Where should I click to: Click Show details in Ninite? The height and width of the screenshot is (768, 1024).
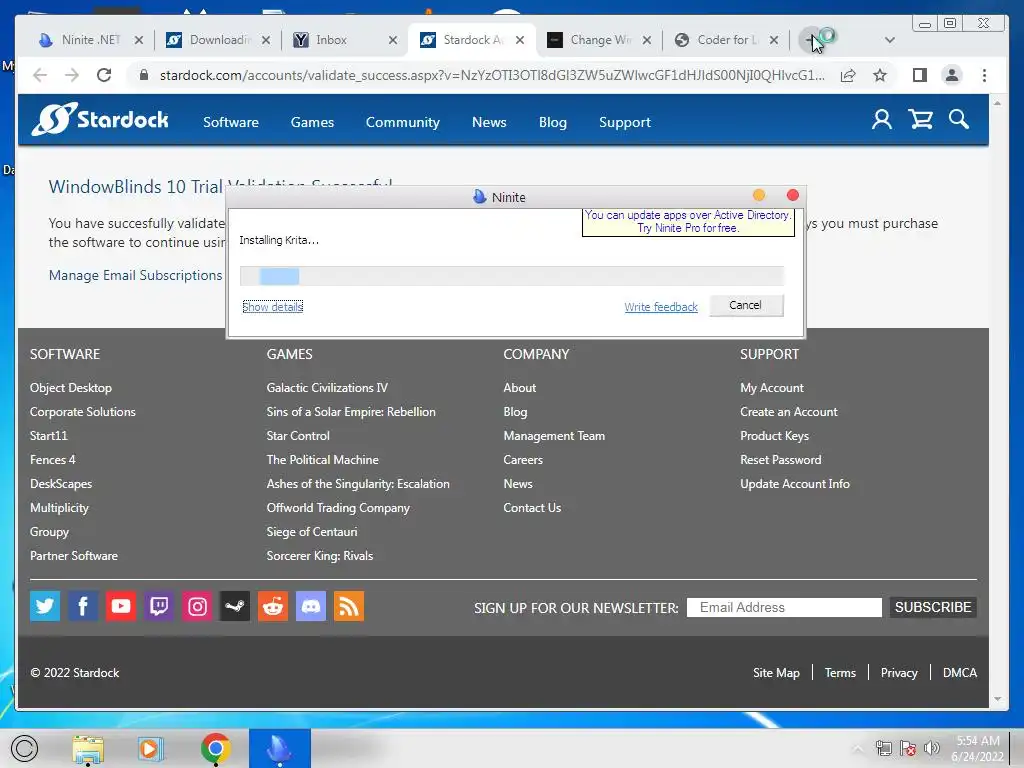click(272, 307)
